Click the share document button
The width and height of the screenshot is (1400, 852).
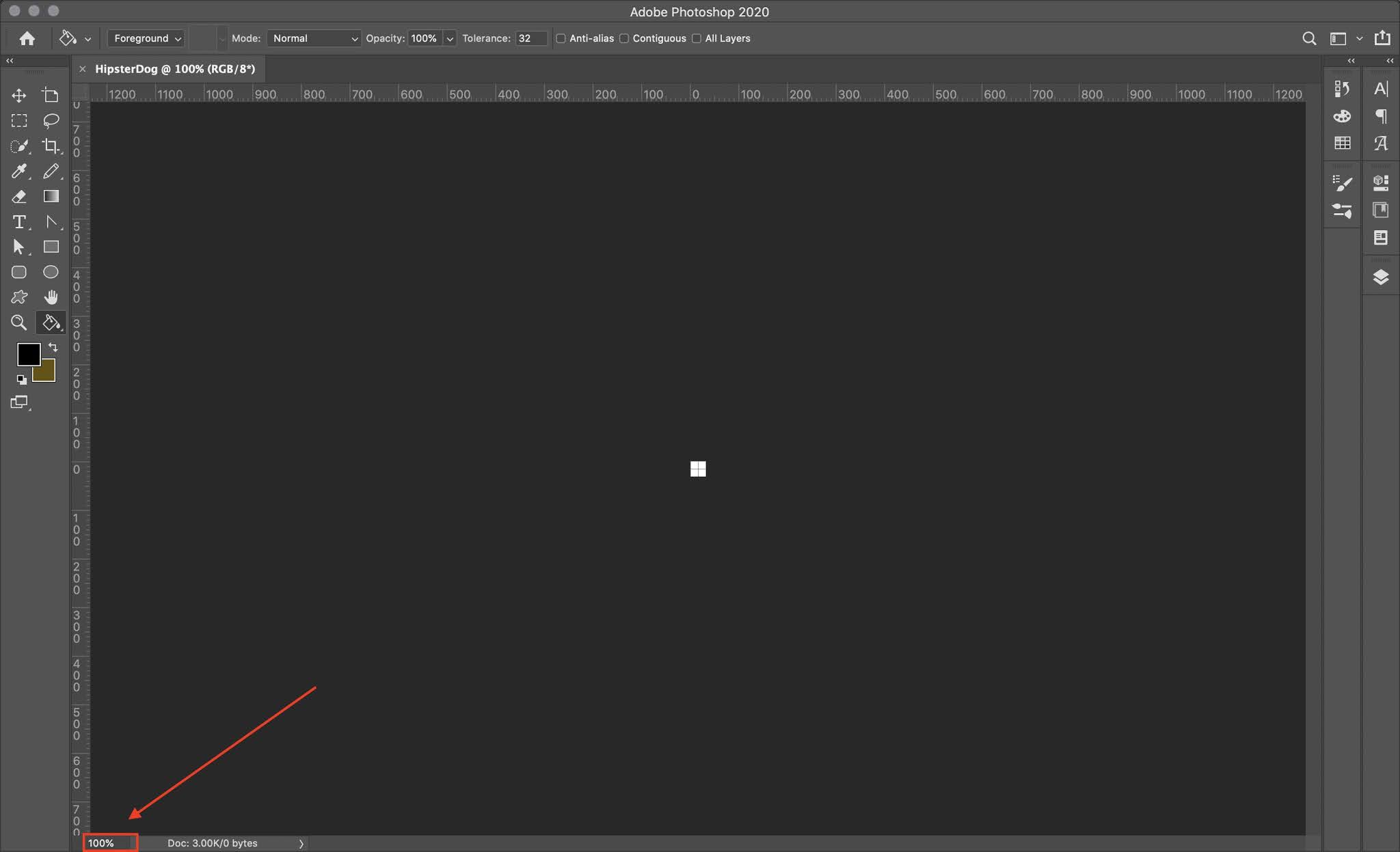pos(1382,38)
